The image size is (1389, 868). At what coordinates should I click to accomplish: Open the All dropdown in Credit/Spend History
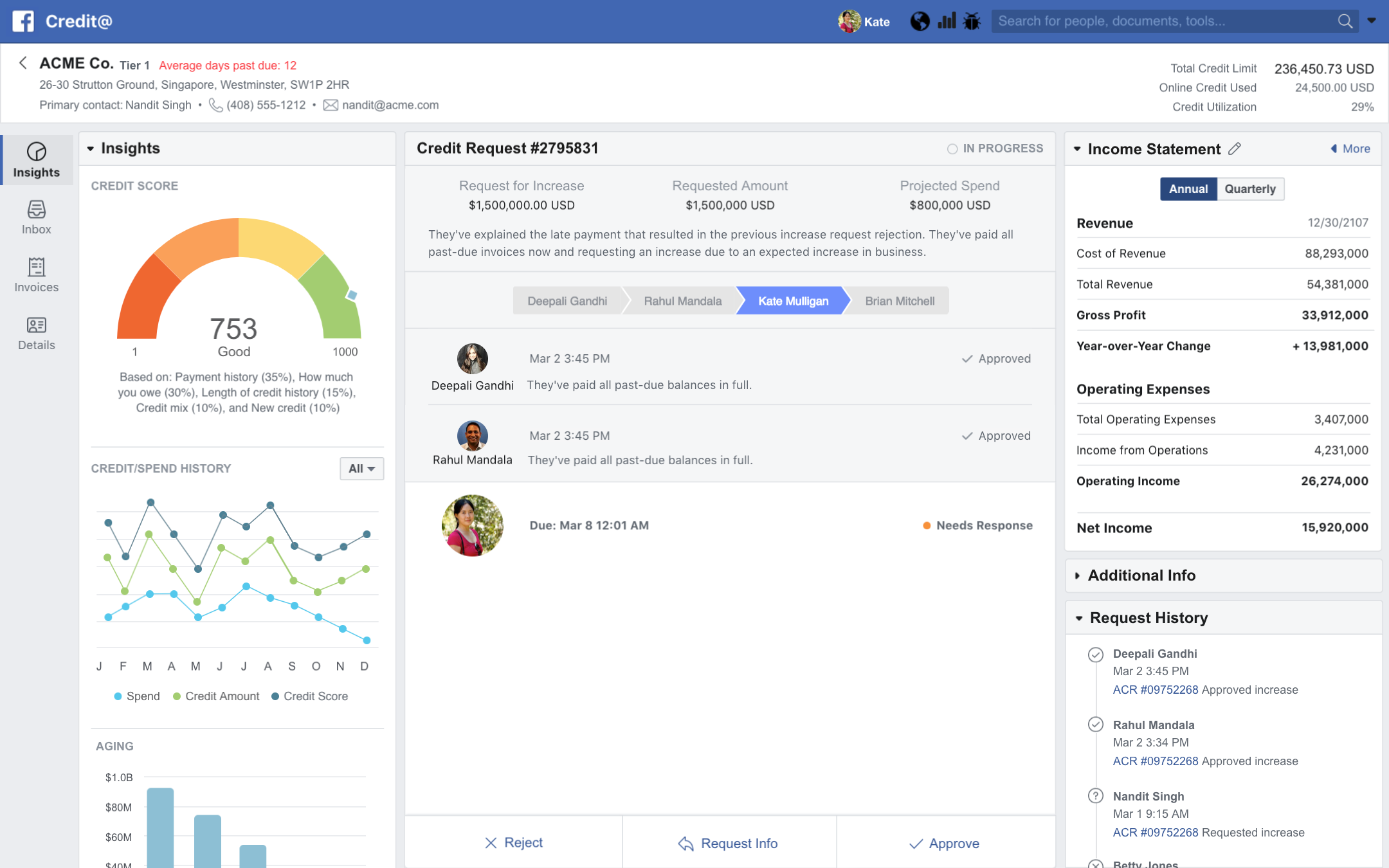pyautogui.click(x=361, y=469)
